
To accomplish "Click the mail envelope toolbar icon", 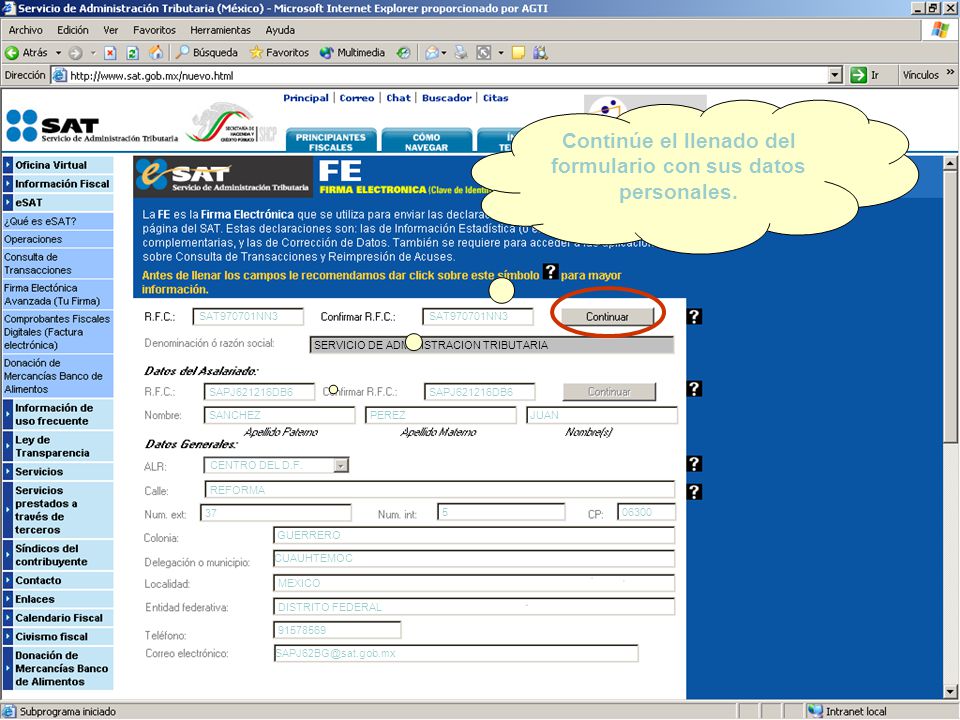I will tap(432, 53).
